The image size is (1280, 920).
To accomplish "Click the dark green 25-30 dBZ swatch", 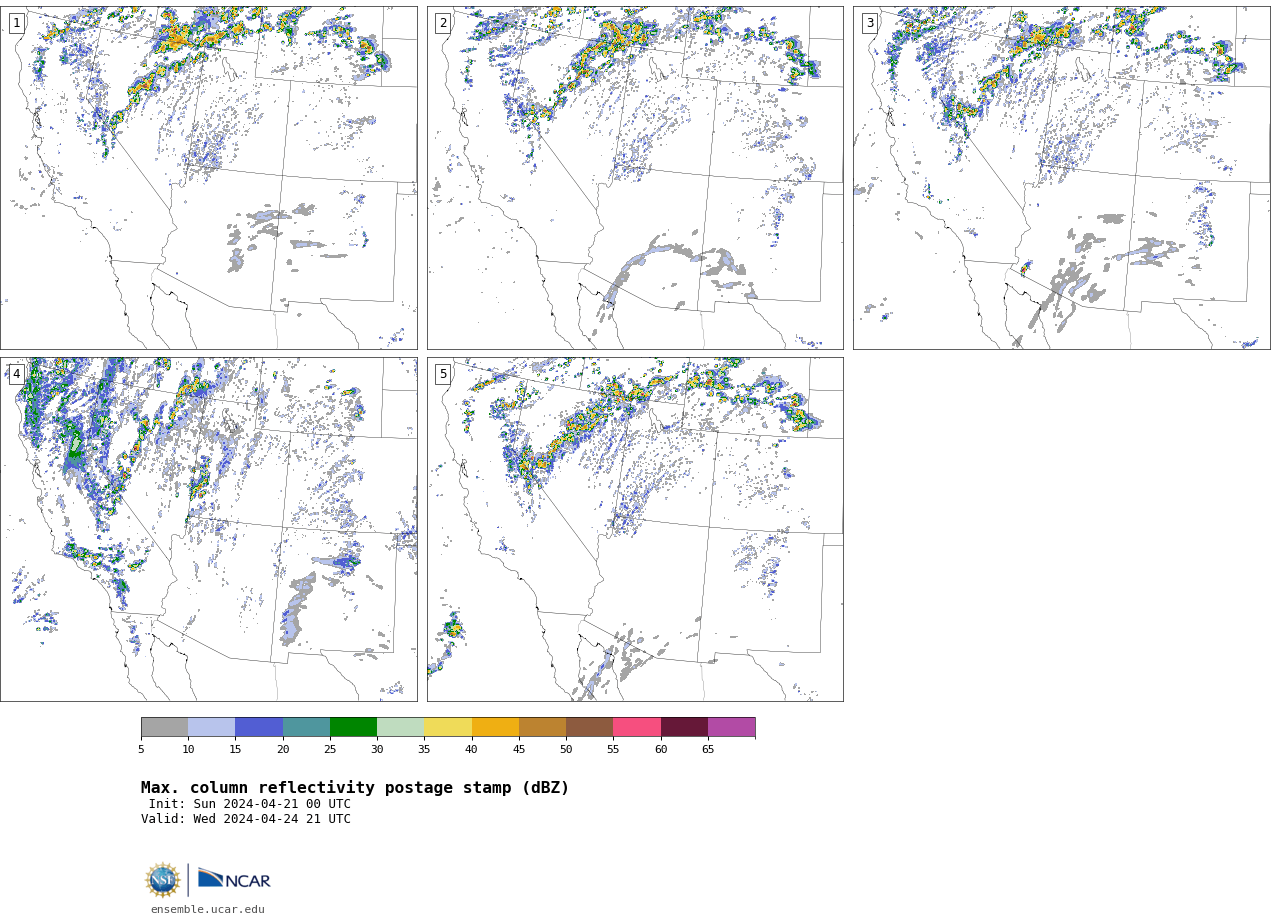I will 353,727.
